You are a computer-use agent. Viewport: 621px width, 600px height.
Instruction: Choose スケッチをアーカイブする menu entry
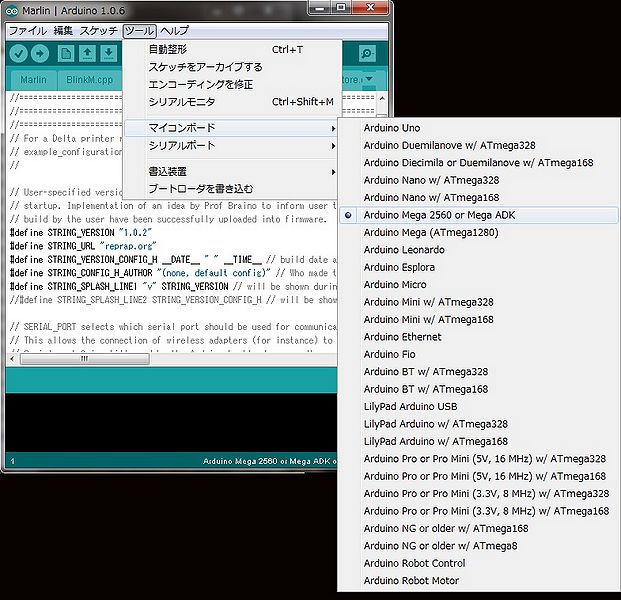point(231,67)
